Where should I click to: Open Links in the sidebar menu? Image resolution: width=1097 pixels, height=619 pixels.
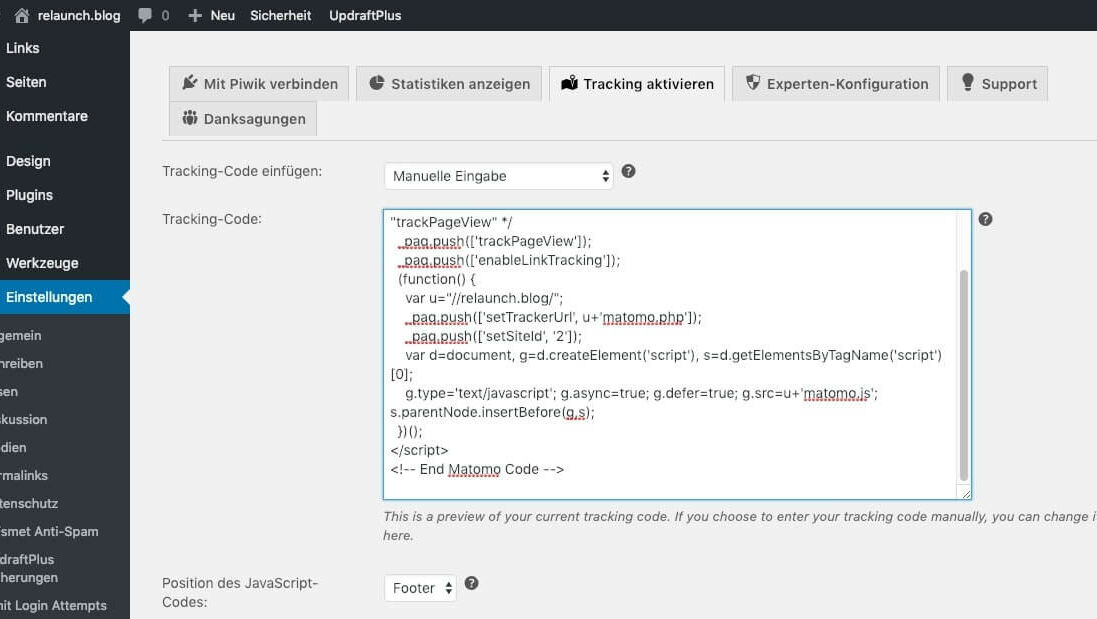tap(65, 48)
